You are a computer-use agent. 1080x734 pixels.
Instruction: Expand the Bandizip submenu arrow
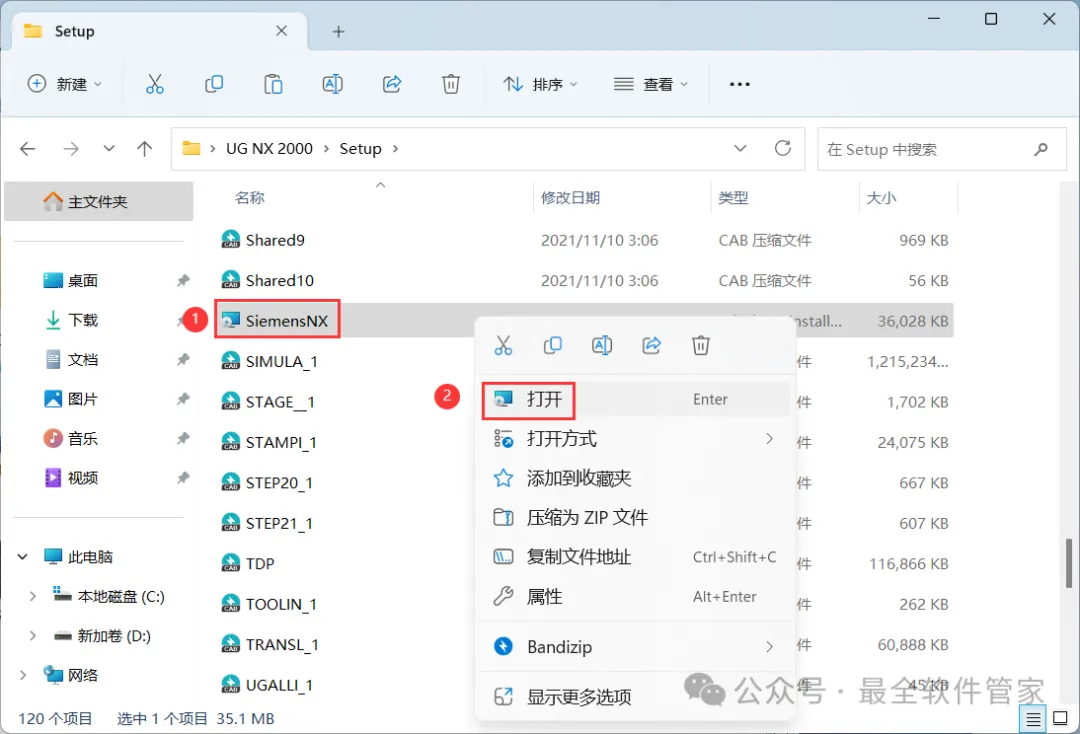click(x=769, y=647)
